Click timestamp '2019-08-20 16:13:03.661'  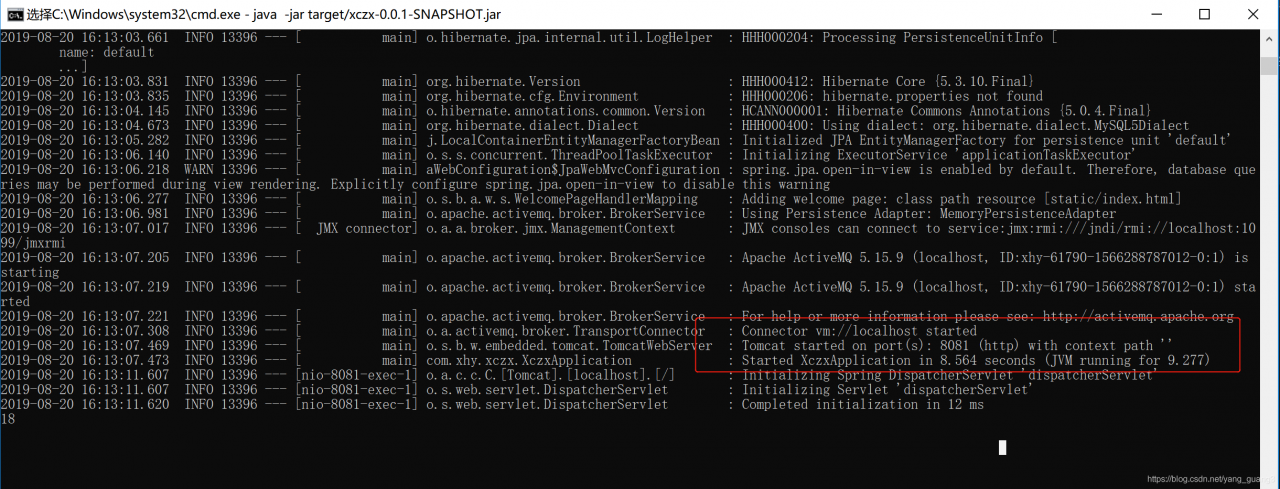point(84,38)
